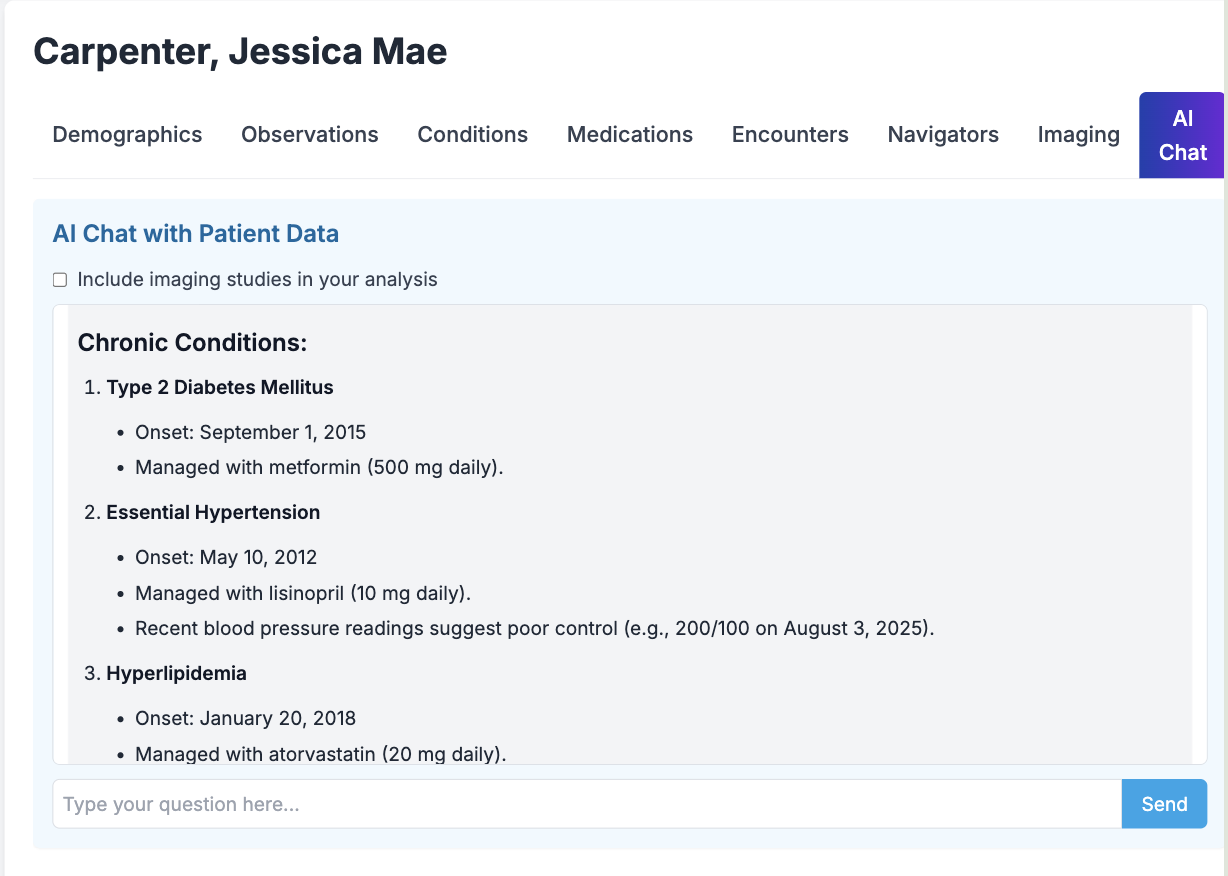Click the 'AI Chat with Patient Data' heading
The width and height of the screenshot is (1228, 876).
196,234
